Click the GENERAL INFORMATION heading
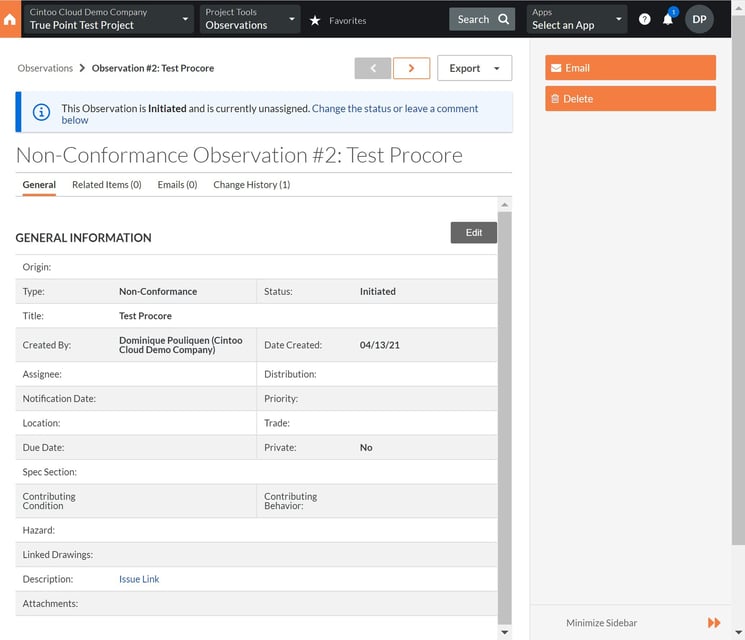 coord(84,238)
